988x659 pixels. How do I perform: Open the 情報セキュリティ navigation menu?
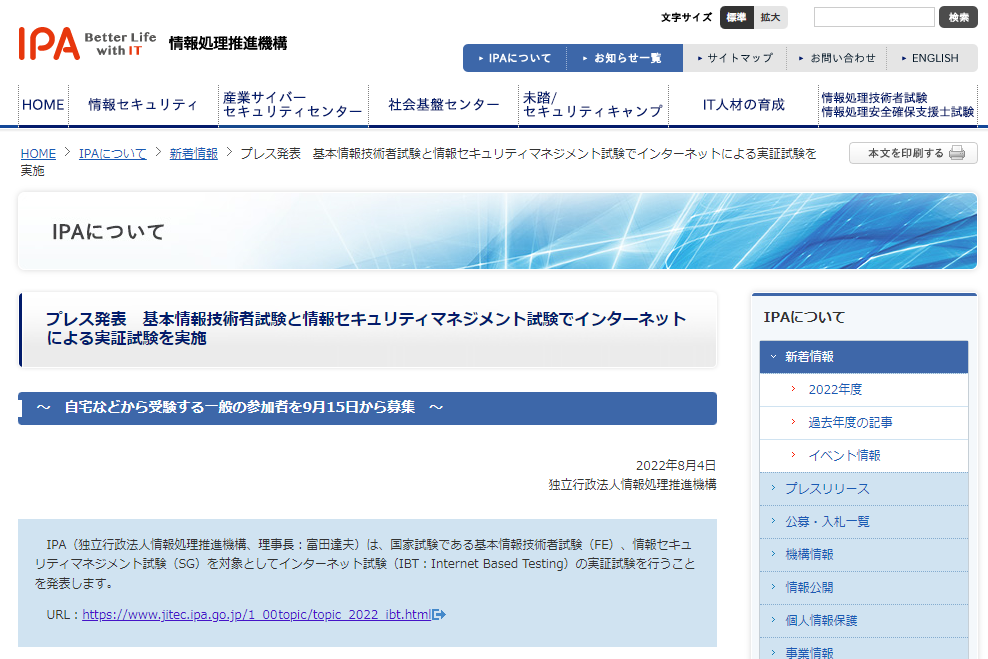pos(143,104)
